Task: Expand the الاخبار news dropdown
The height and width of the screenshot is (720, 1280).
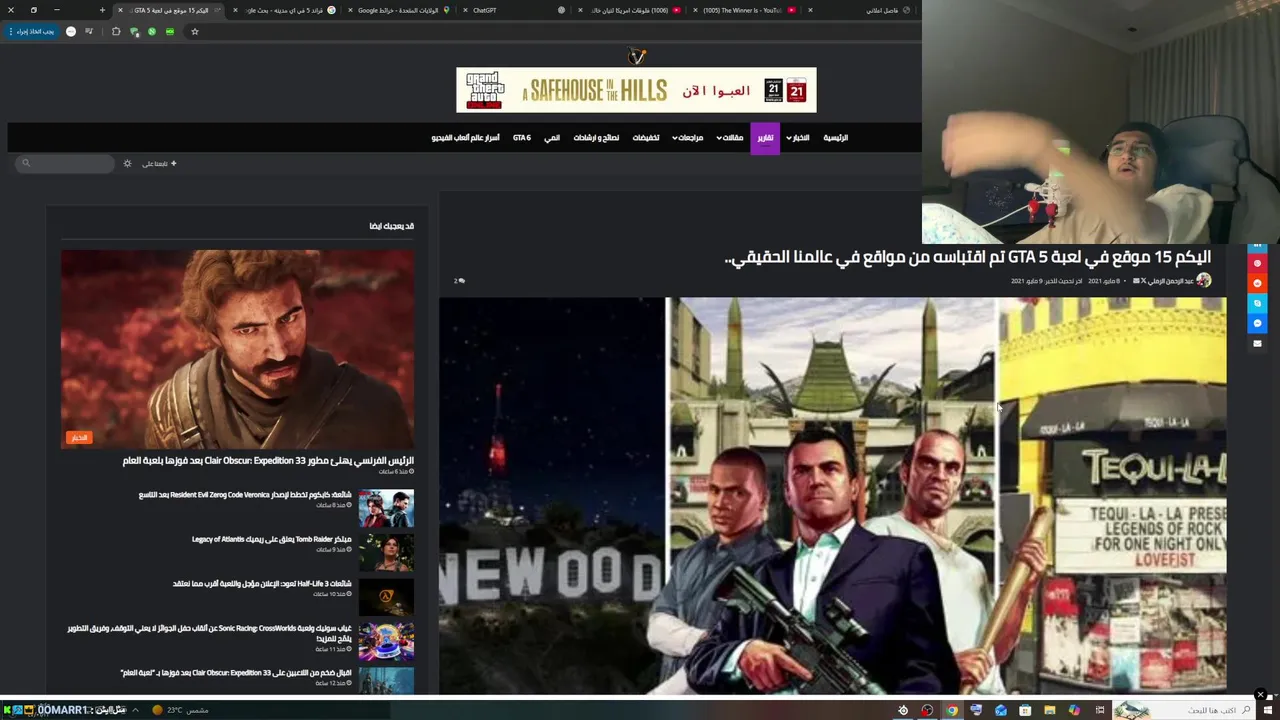Action: point(797,138)
